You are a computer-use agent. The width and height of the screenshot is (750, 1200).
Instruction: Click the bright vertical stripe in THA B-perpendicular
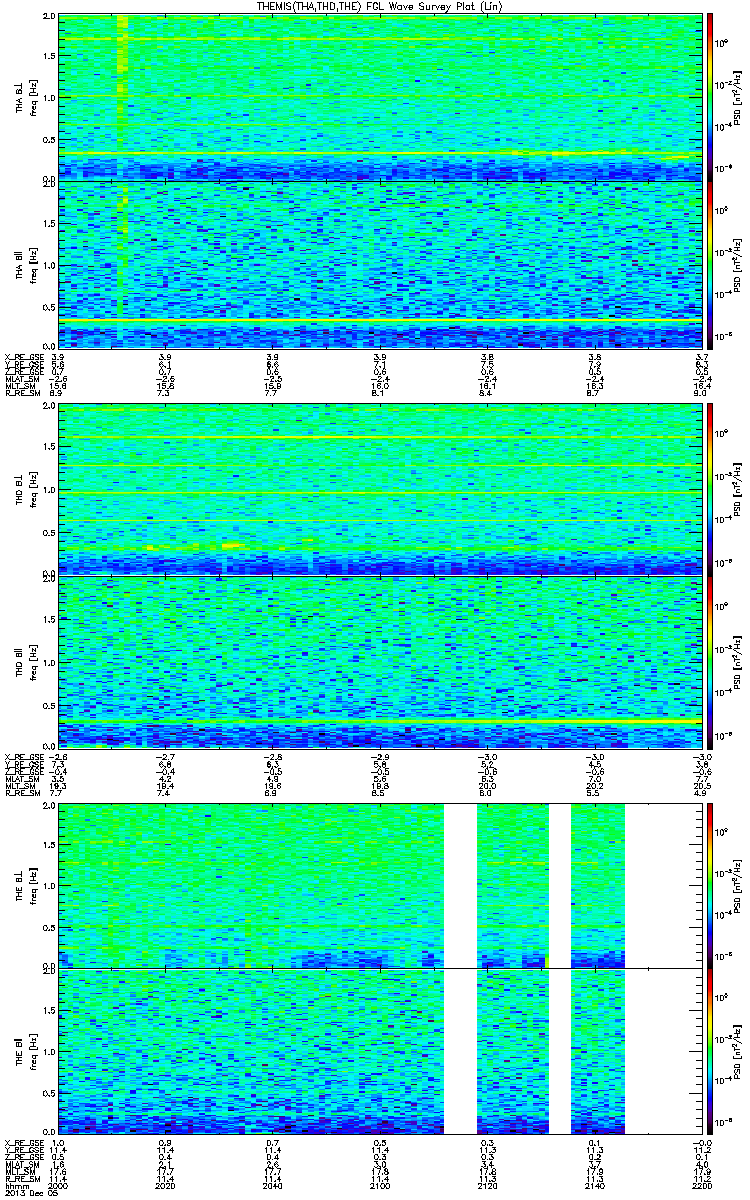click(x=122, y=97)
